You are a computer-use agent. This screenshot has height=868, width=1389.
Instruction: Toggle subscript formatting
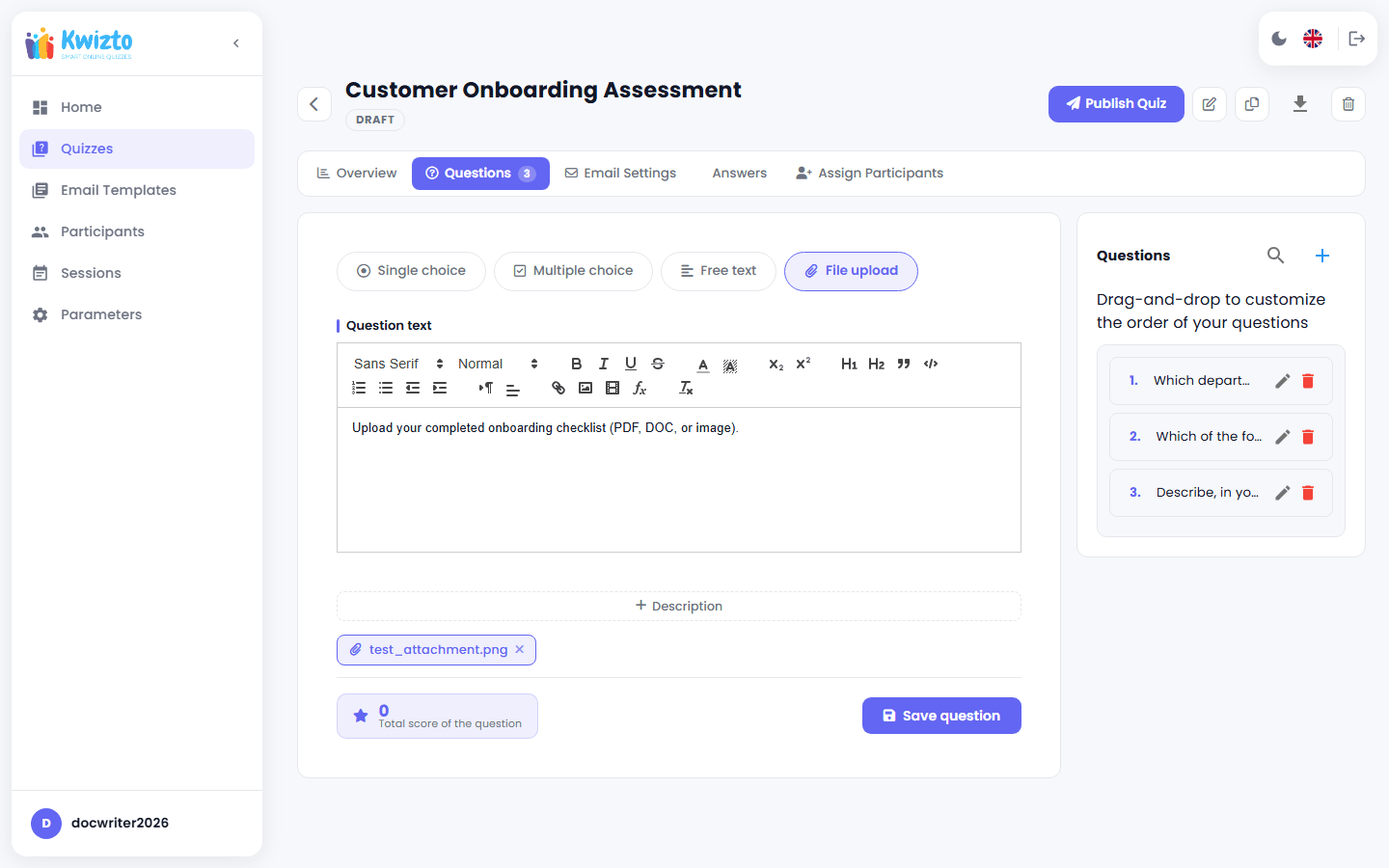point(776,364)
